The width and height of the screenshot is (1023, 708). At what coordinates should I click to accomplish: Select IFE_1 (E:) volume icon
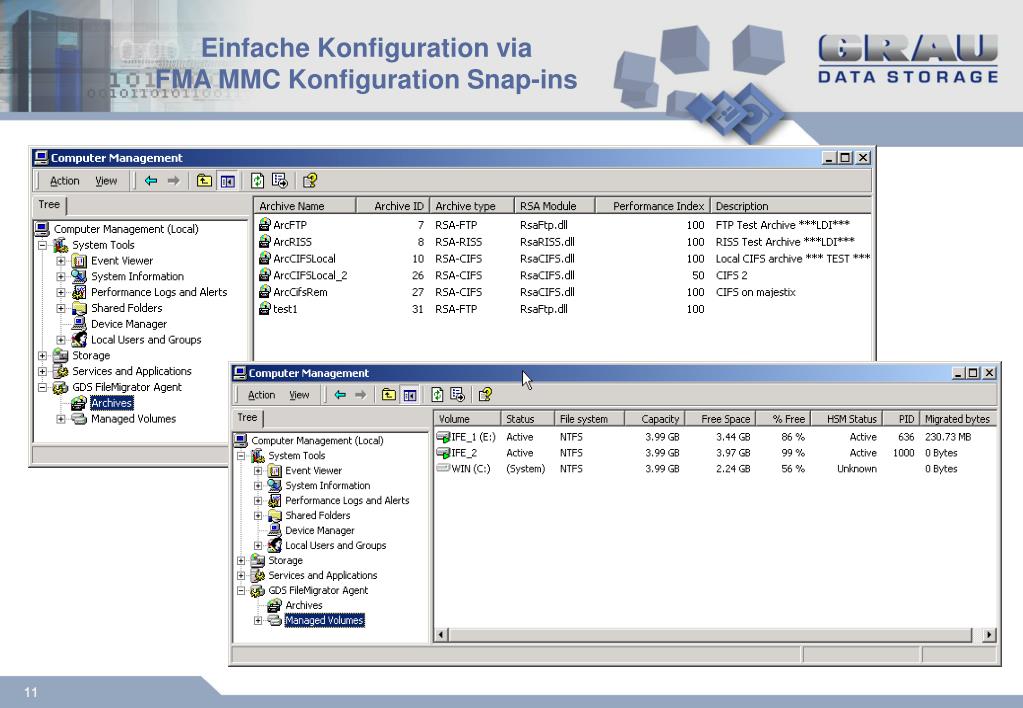click(444, 437)
